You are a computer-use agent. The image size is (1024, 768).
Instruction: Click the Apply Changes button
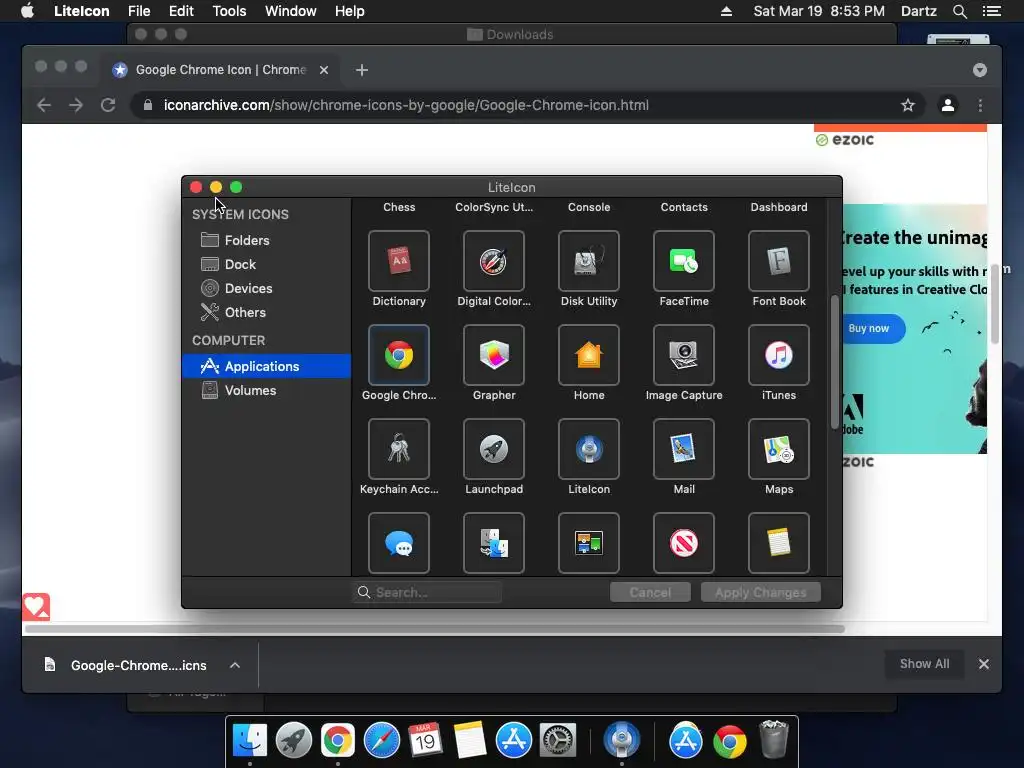(x=760, y=592)
